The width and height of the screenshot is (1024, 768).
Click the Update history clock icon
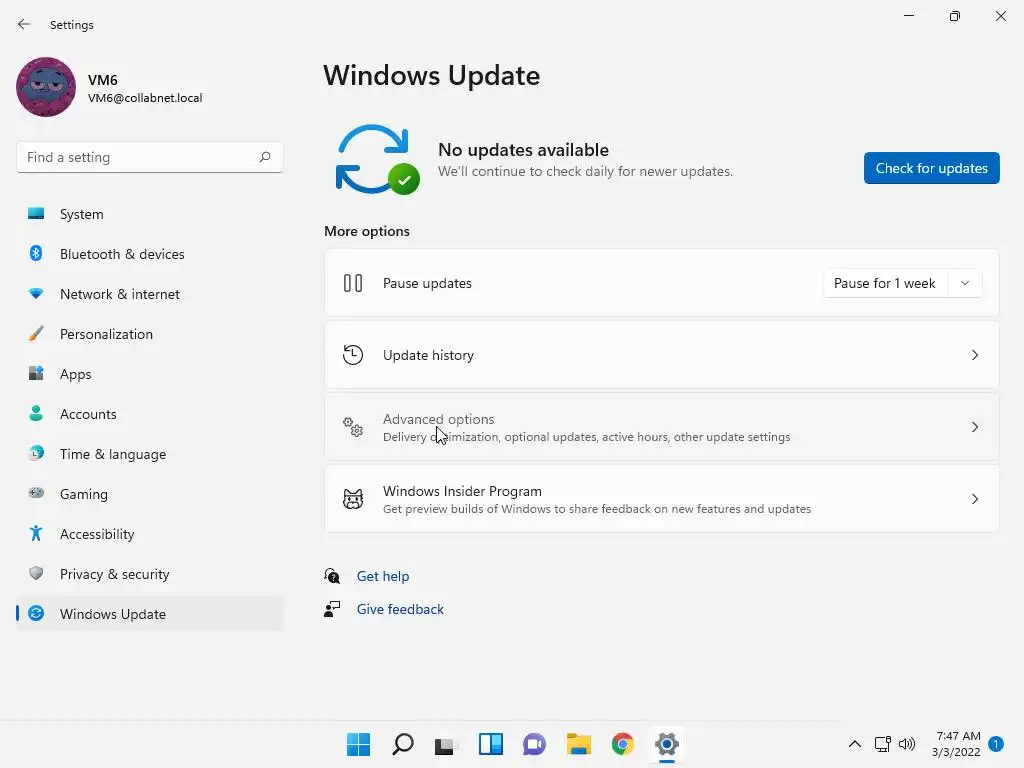tap(353, 355)
